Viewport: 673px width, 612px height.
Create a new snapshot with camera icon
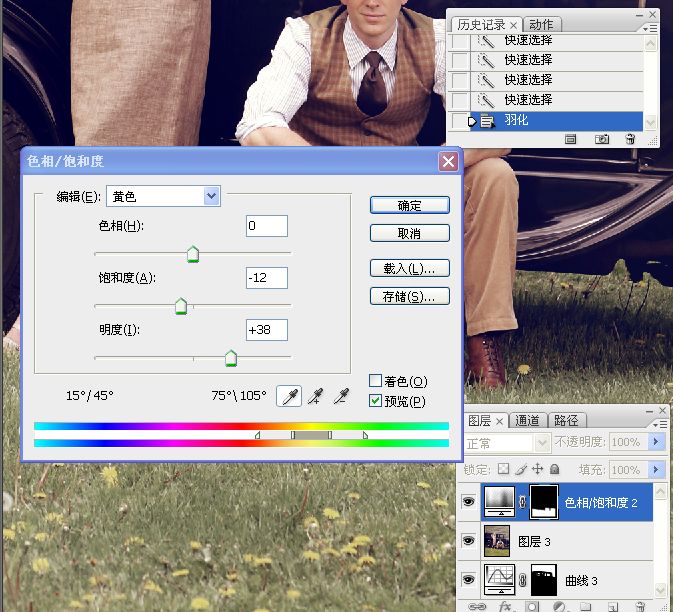click(x=602, y=139)
